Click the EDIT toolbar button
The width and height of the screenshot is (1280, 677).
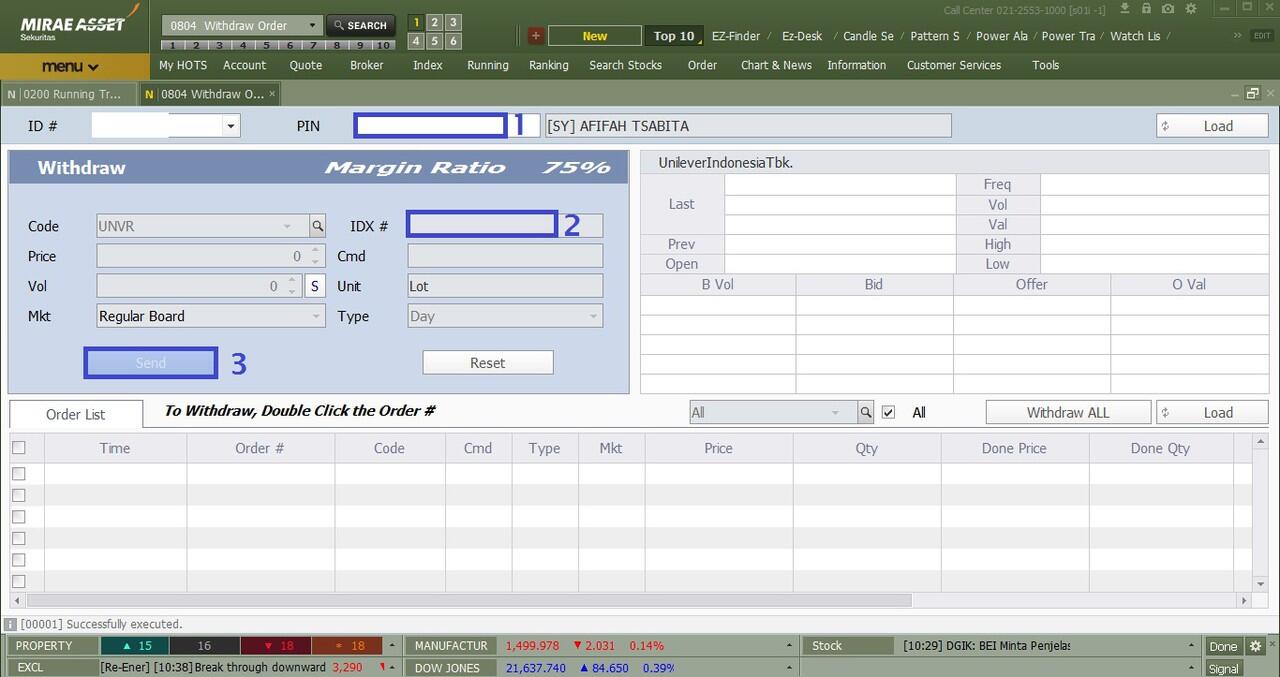(1263, 35)
